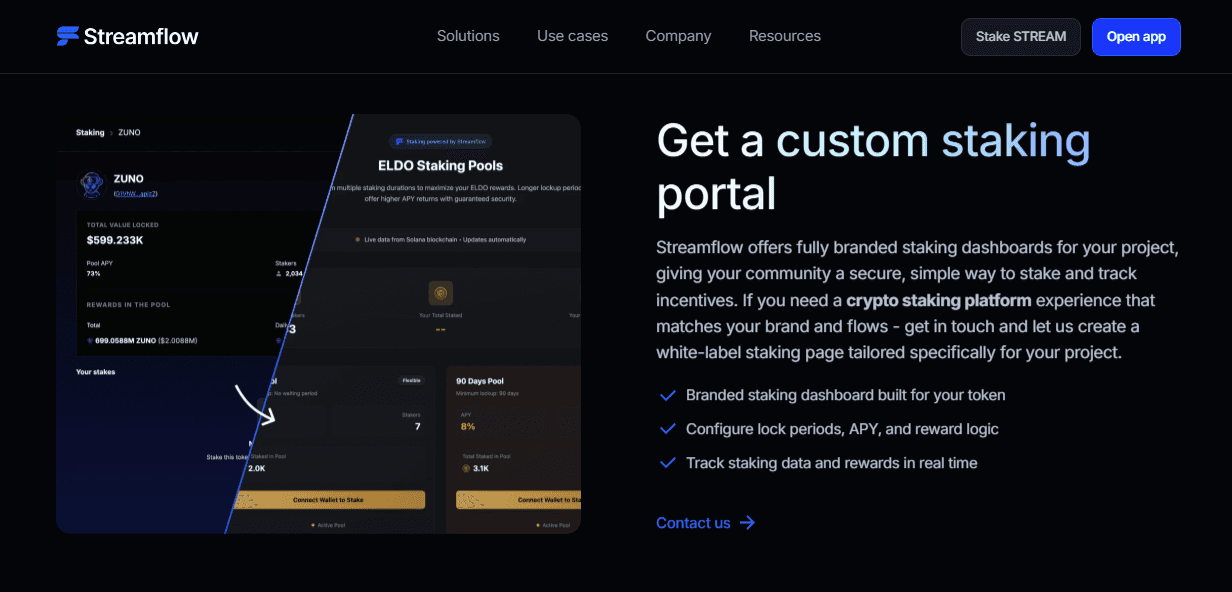
Task: Click the Streamflow wordmark text
Action: [x=141, y=36]
